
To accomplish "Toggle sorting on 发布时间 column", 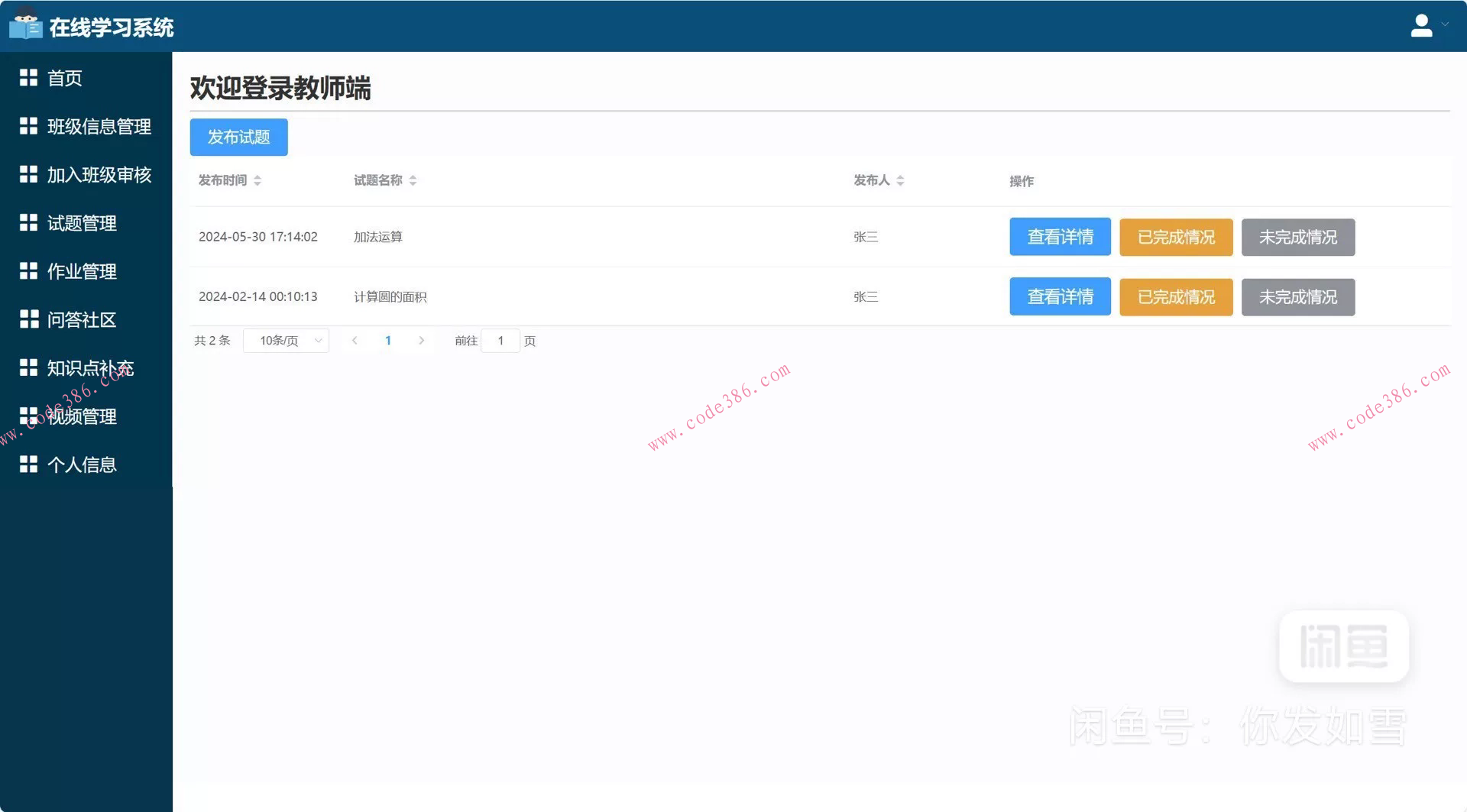I will [257, 180].
